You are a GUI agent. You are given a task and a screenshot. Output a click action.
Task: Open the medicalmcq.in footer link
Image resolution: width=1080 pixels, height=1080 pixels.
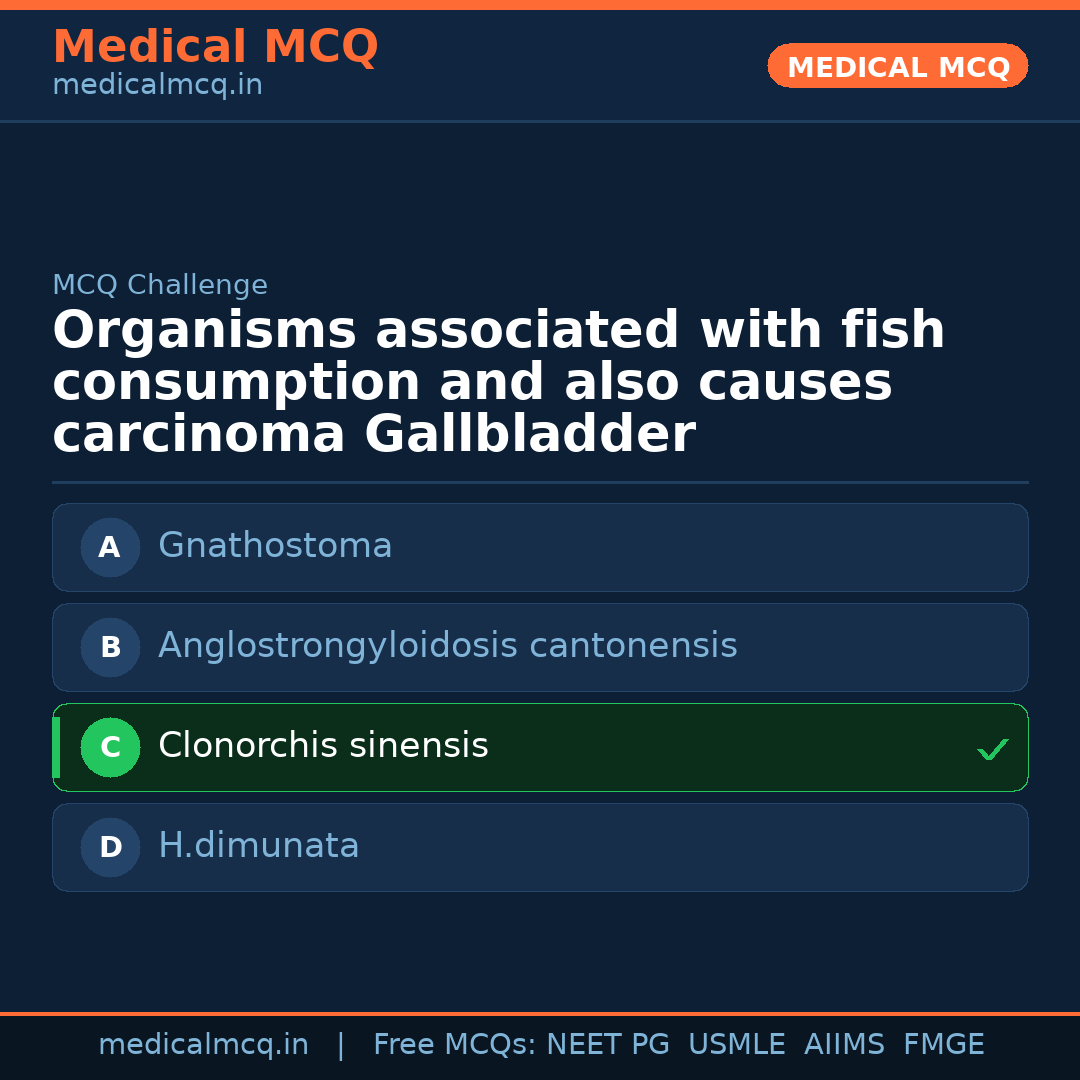click(x=203, y=1045)
